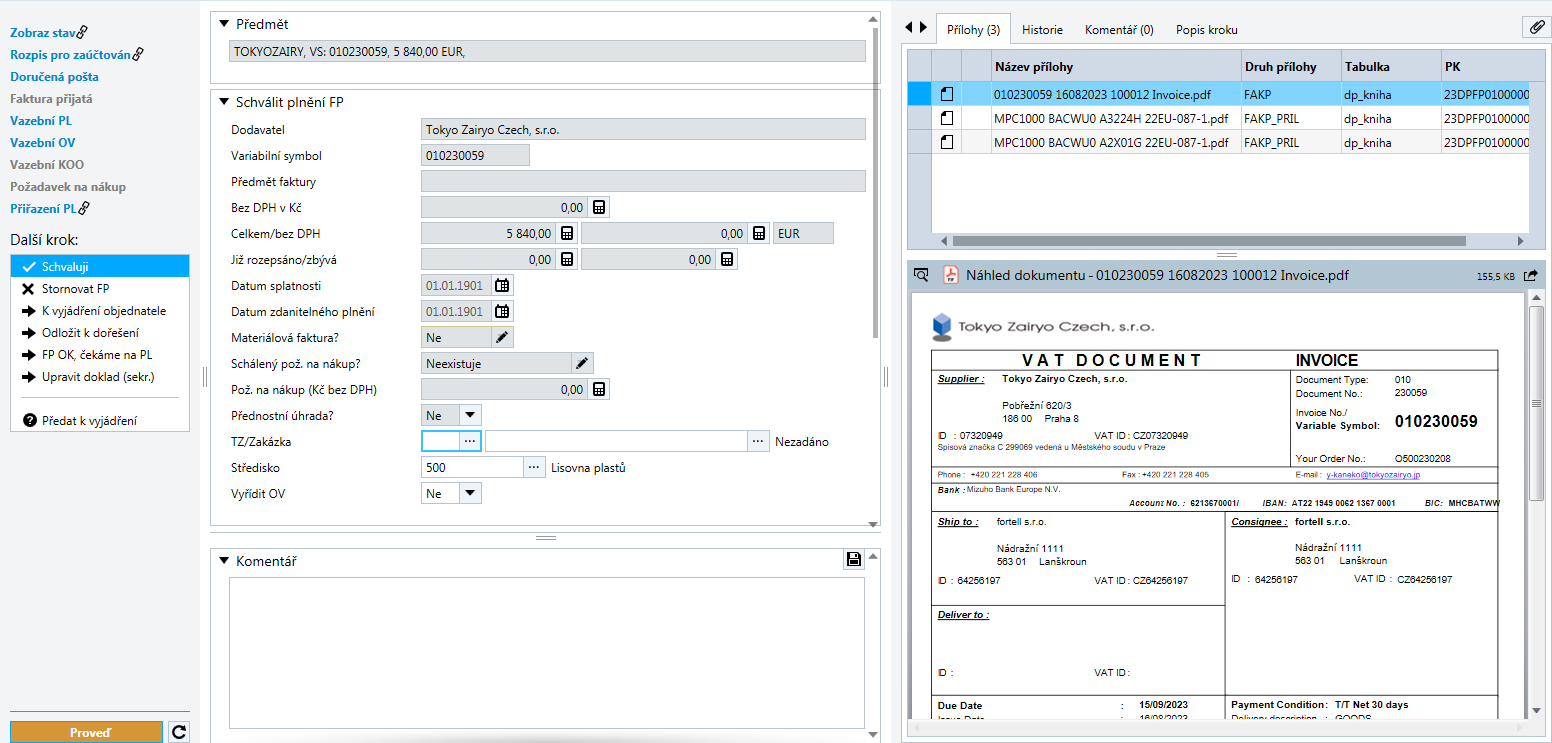1552x743 pixels.
Task: Edit Materiálová faktura pencil icon
Action: point(503,338)
